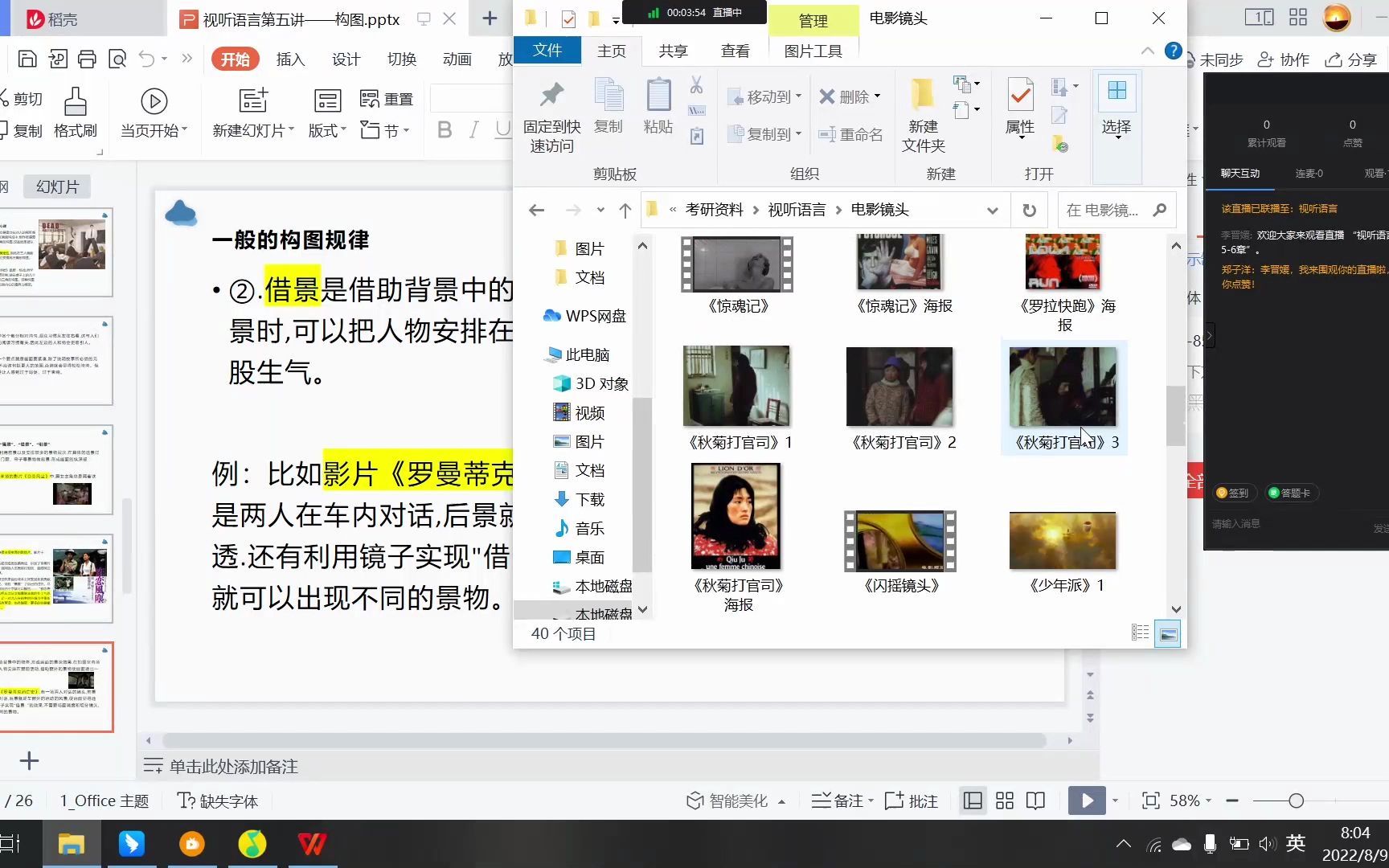Collapse the Explorer ribbon chevron
The image size is (1389, 868).
[x=1147, y=51]
